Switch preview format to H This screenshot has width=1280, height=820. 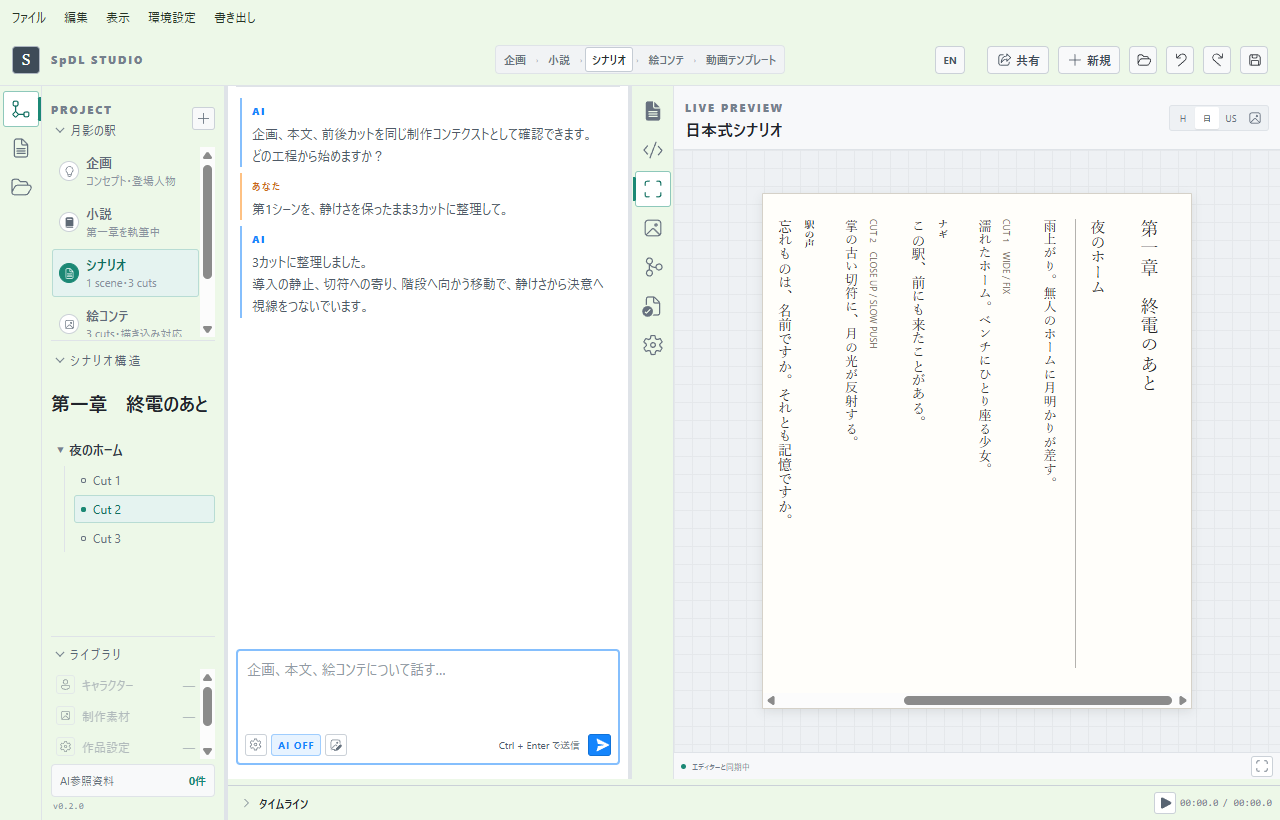(x=1183, y=118)
